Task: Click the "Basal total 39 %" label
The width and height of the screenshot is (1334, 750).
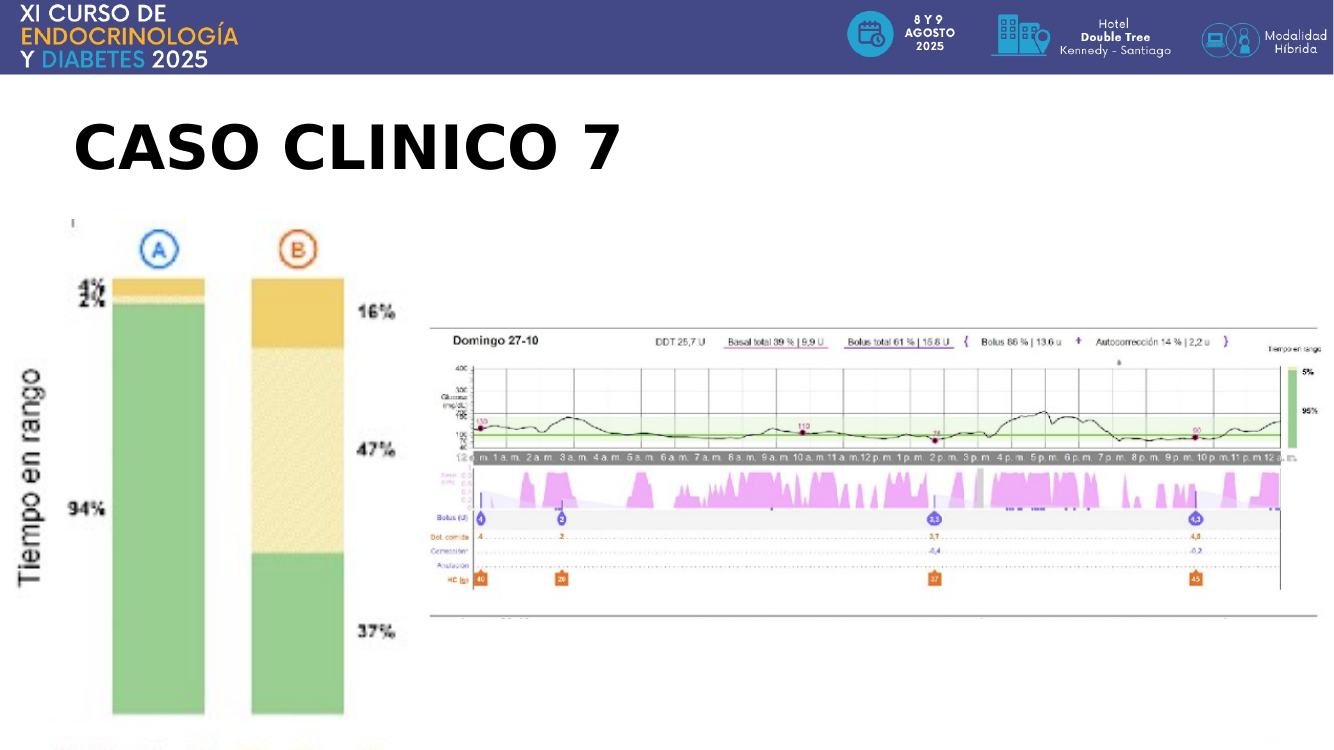Action: [x=777, y=342]
